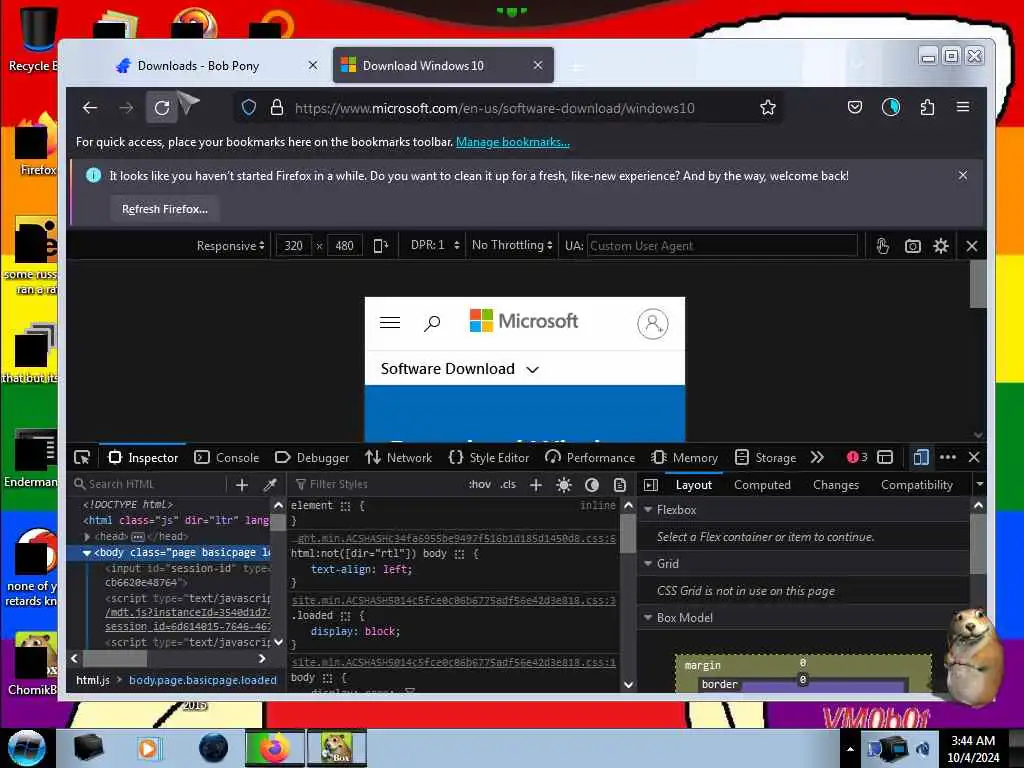Switch to the Changes sidebar tab
This screenshot has width=1024, height=768.
[x=836, y=485]
